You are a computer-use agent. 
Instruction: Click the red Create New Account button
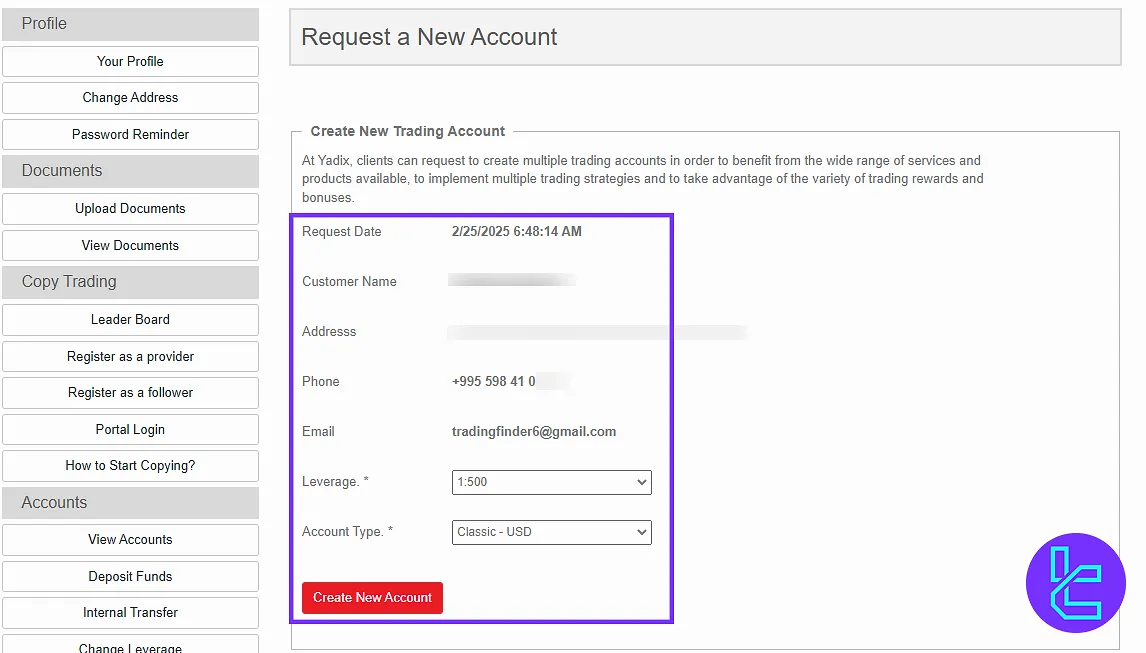point(372,597)
